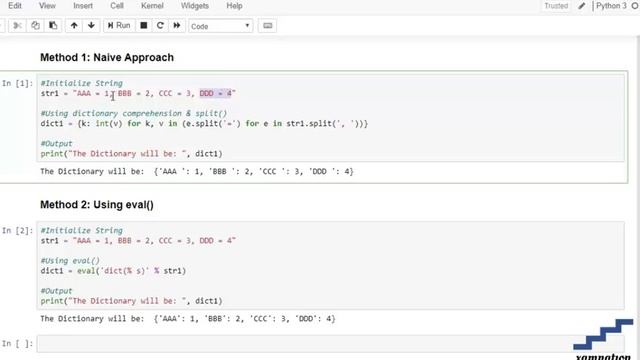Click the output of cell 2
640x360 pixels.
[x=188, y=319]
